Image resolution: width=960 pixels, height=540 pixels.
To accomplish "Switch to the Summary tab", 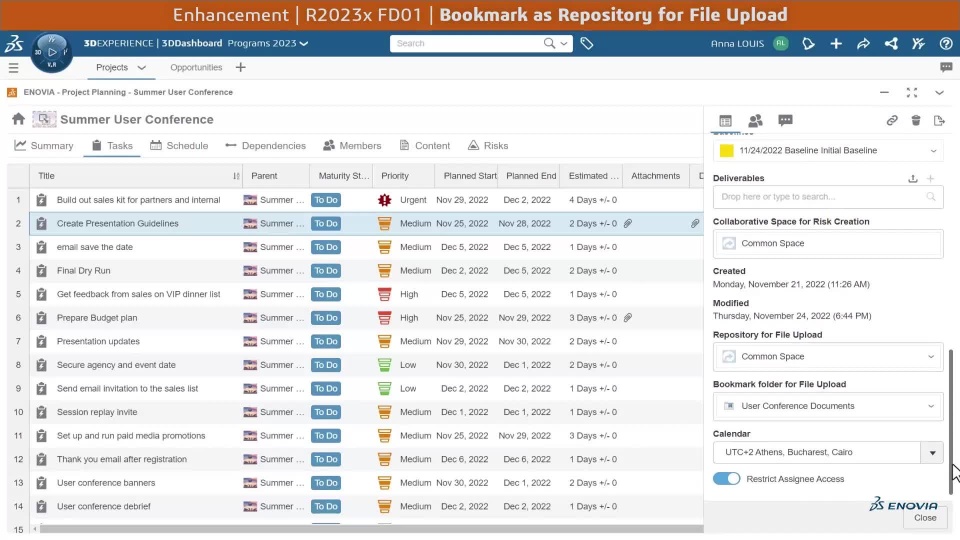I will pyautogui.click(x=43, y=146).
